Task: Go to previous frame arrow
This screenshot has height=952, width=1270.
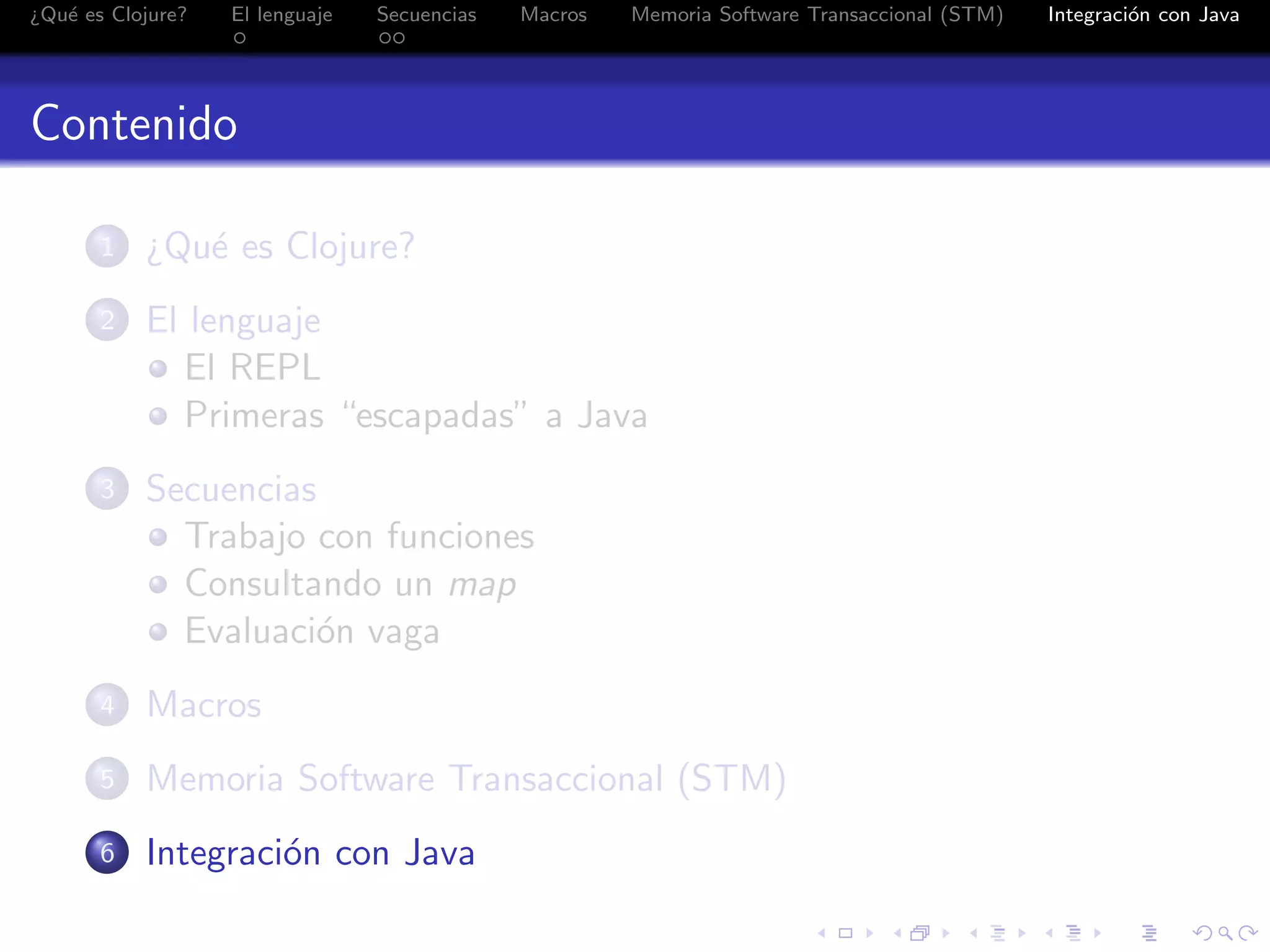Action: (897, 933)
